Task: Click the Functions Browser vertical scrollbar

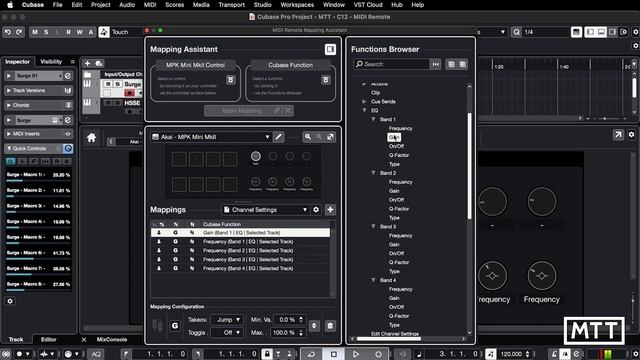Action: (469, 165)
